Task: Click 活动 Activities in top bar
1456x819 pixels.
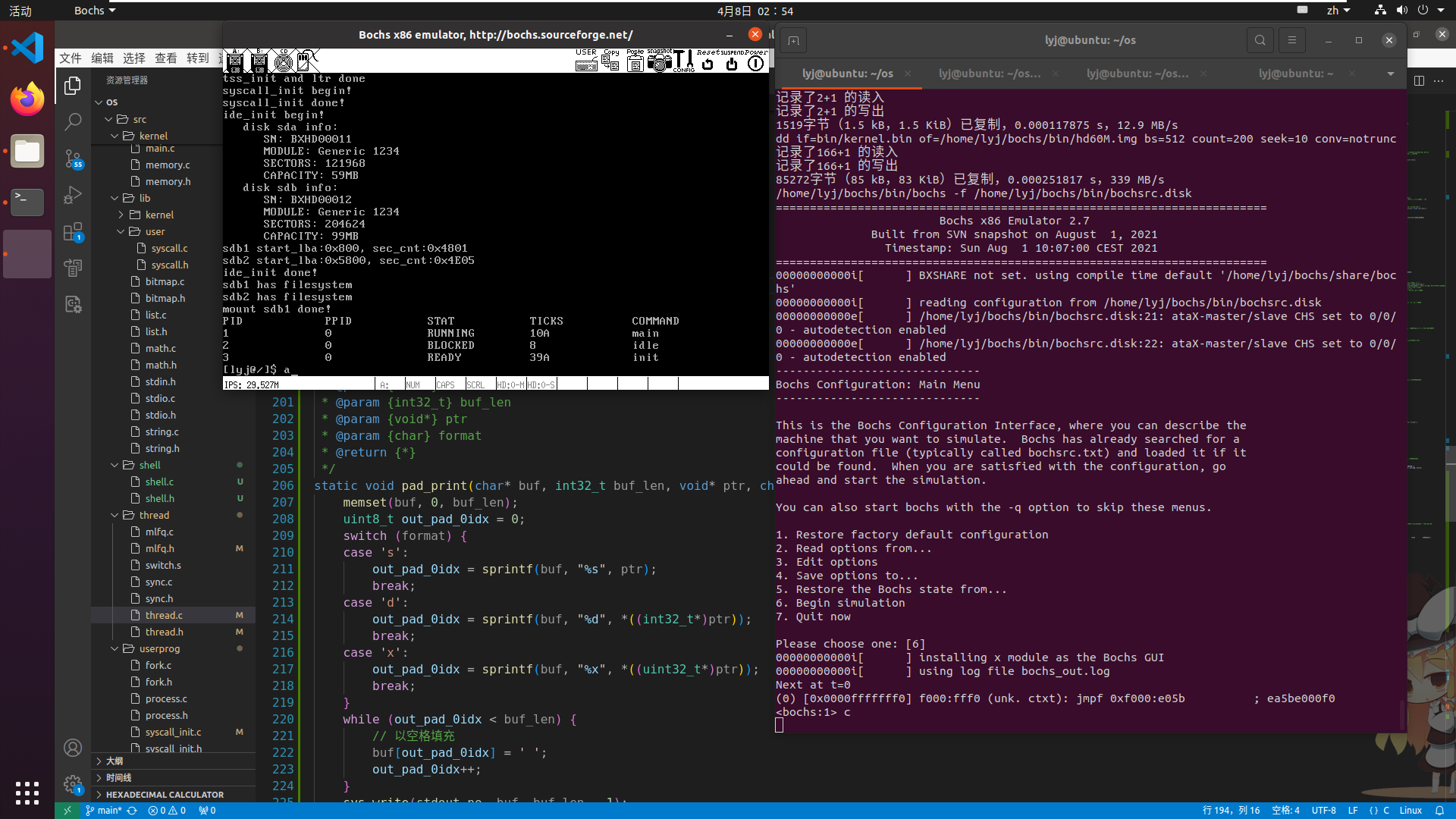Action: tap(20, 11)
